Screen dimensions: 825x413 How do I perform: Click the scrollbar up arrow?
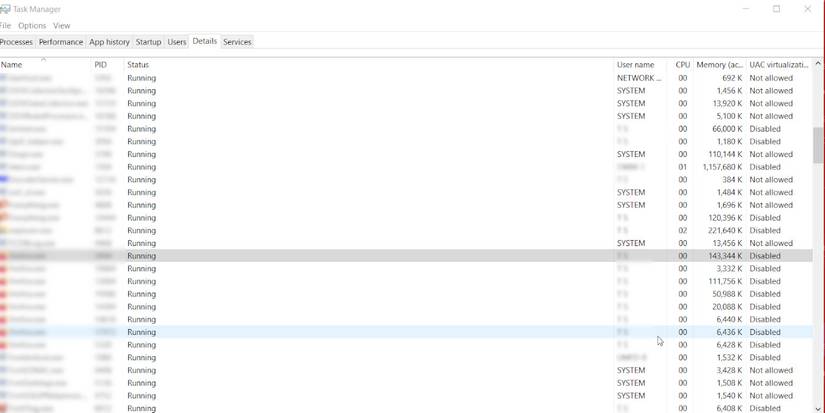point(818,64)
